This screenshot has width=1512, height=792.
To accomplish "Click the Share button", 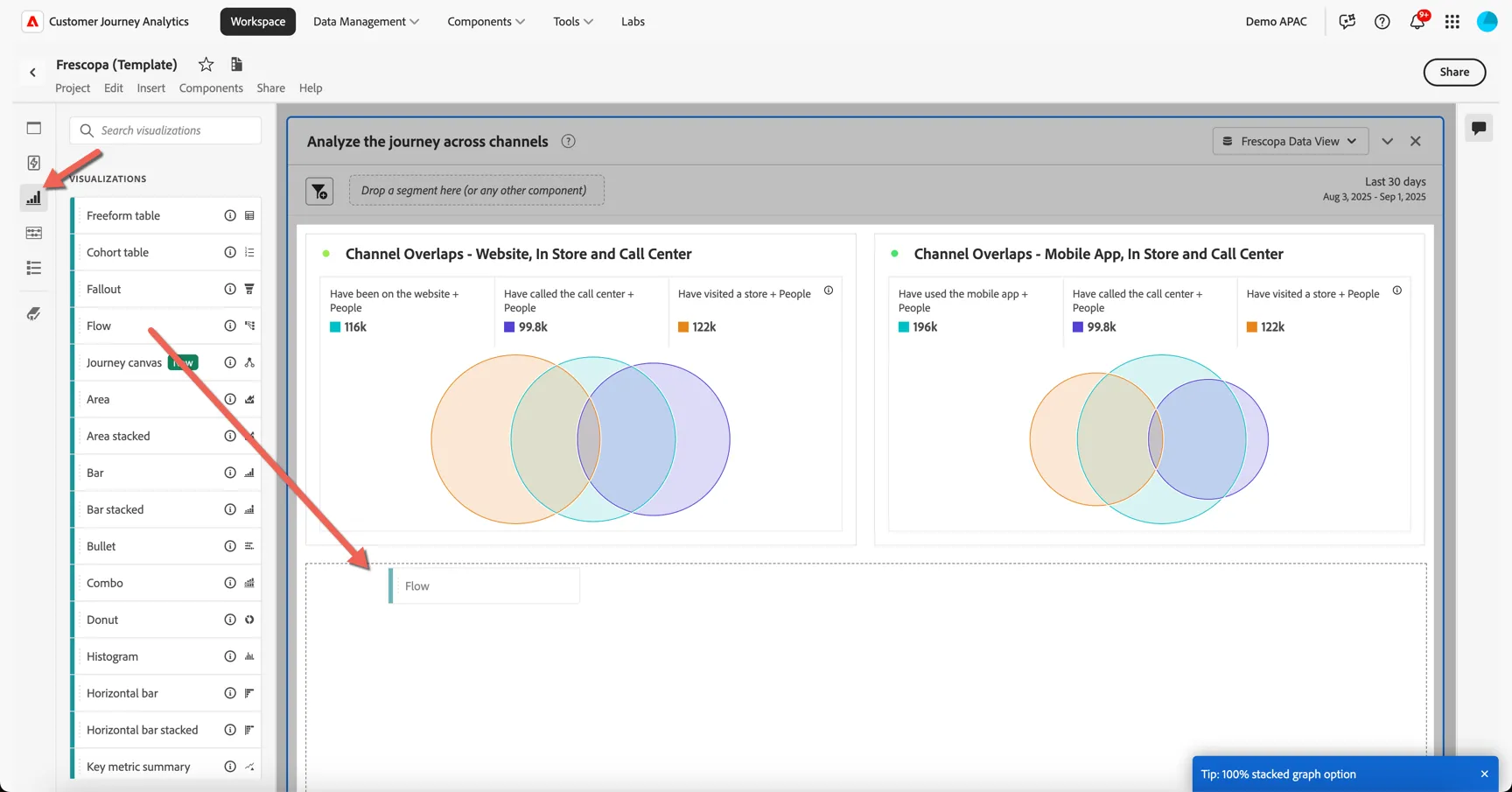I will (x=1454, y=72).
